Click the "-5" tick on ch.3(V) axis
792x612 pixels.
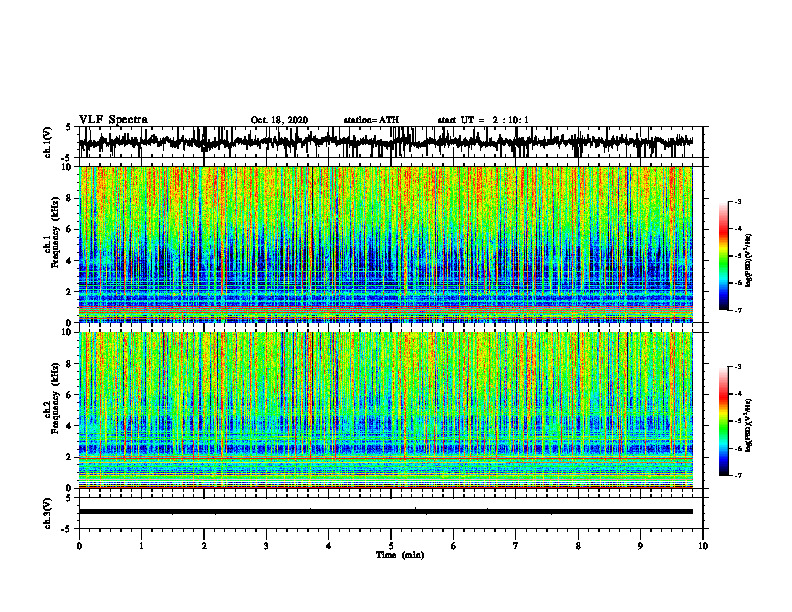pyautogui.click(x=67, y=529)
